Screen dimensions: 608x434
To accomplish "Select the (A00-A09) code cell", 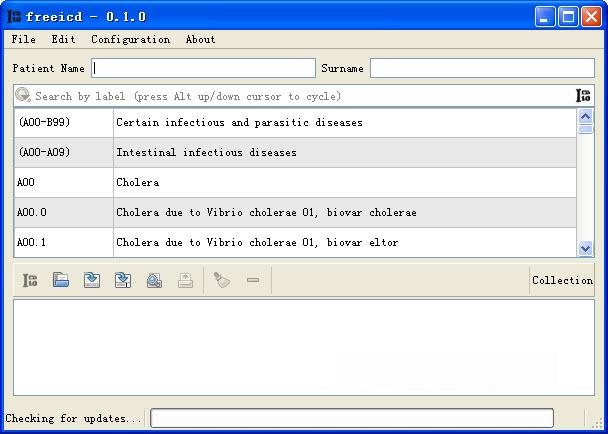I will tap(64, 152).
